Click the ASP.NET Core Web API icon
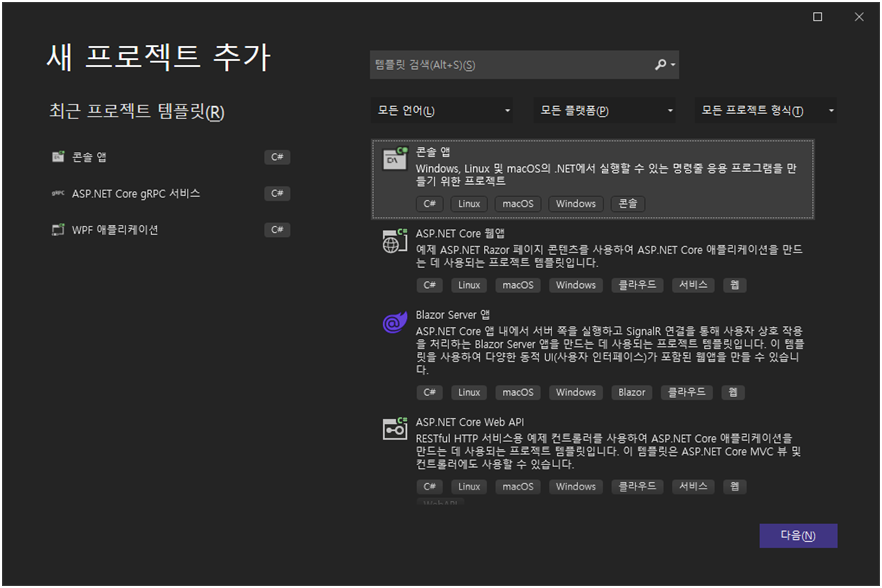The height and width of the screenshot is (588, 882). tap(395, 429)
